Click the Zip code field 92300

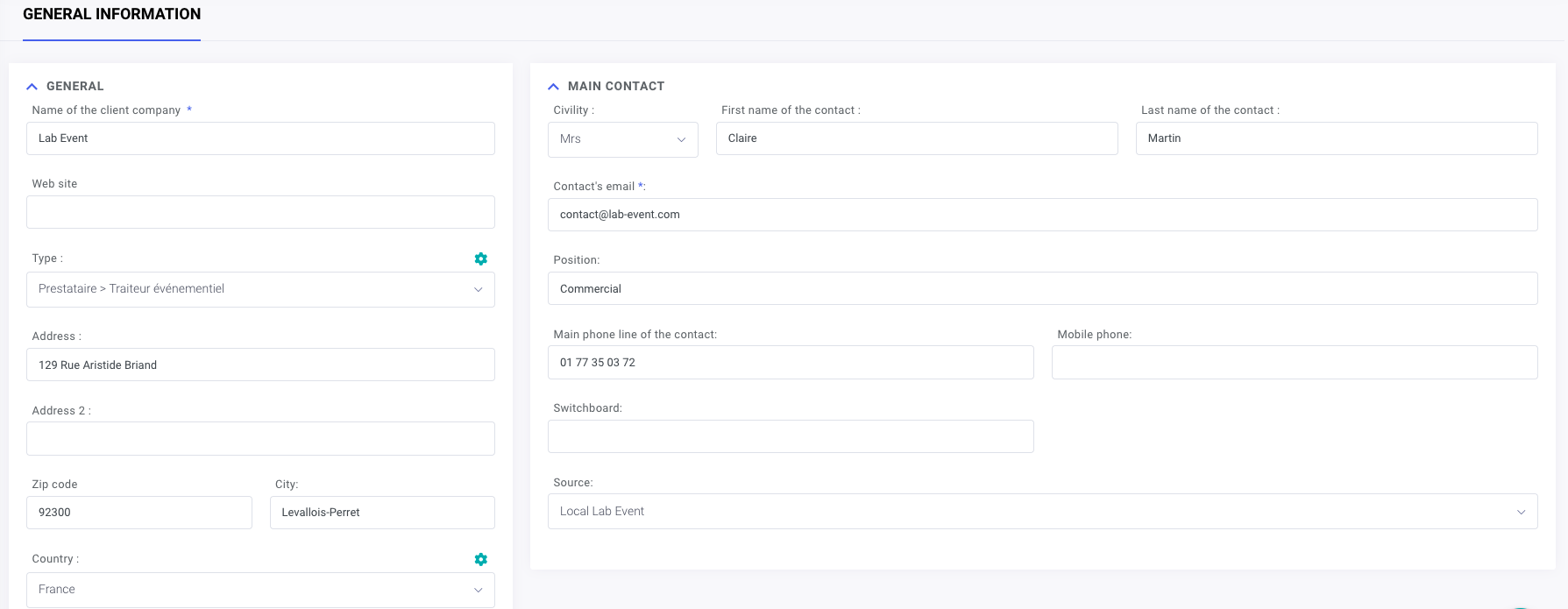point(139,513)
